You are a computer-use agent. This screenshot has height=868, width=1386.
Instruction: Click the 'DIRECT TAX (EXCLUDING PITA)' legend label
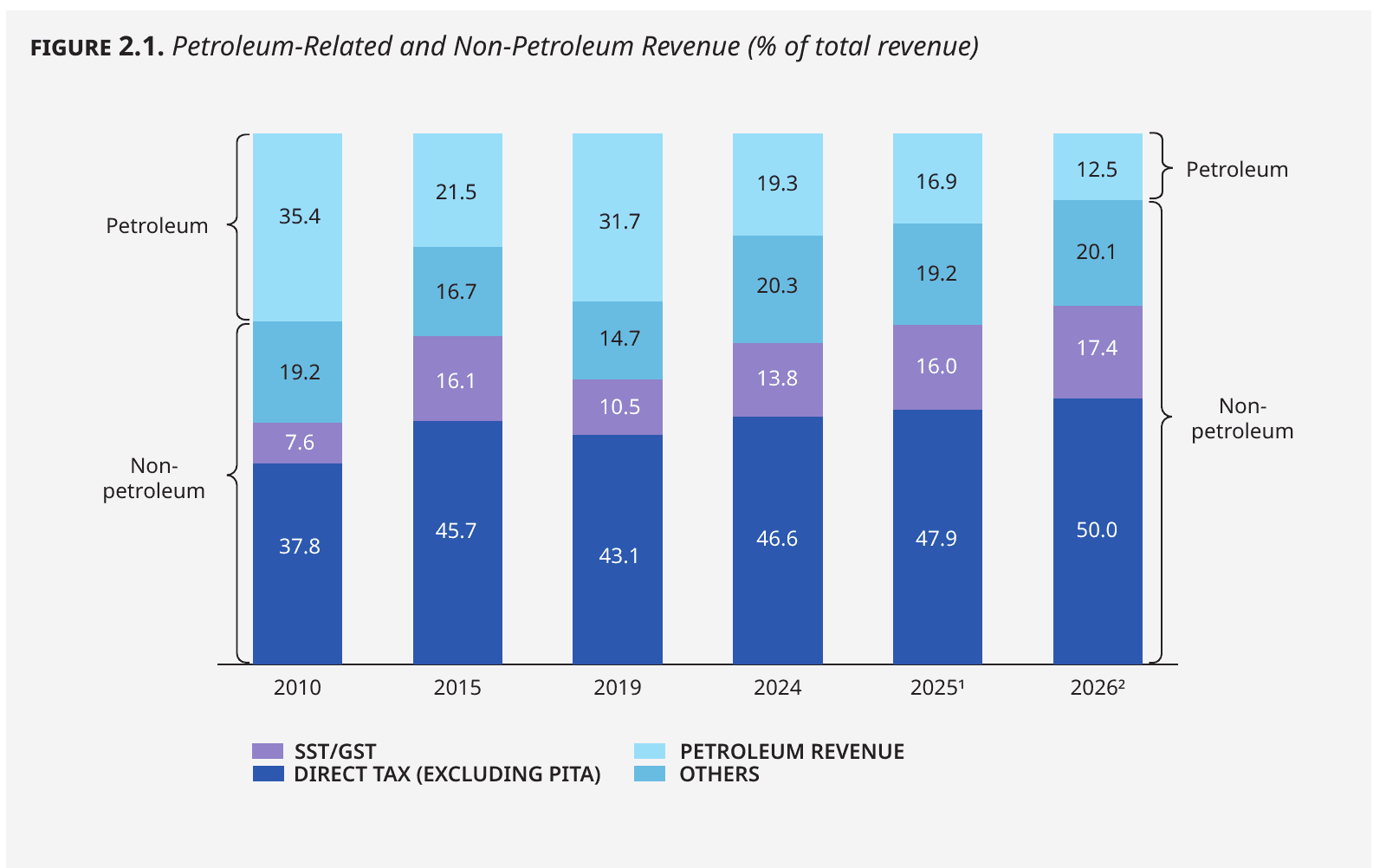coord(447,774)
